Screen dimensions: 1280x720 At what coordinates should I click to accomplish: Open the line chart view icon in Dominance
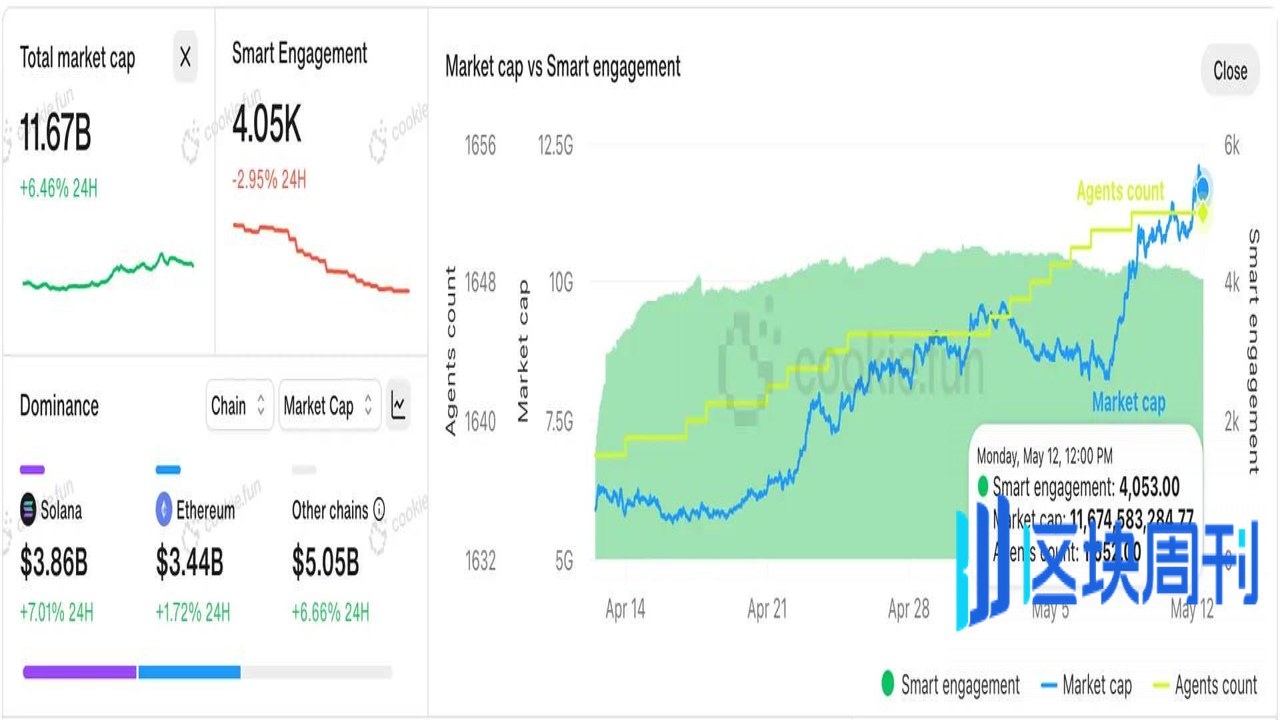point(399,406)
